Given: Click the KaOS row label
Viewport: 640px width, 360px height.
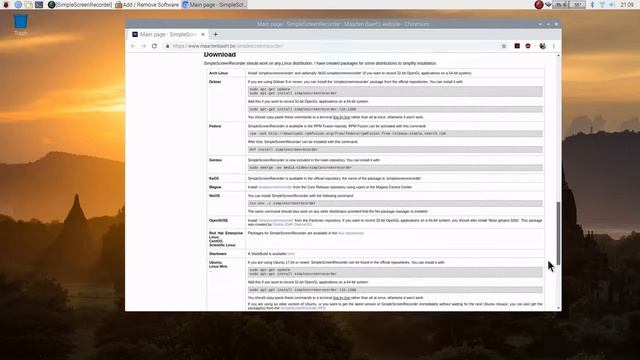Looking at the screenshot, I should [x=214, y=178].
